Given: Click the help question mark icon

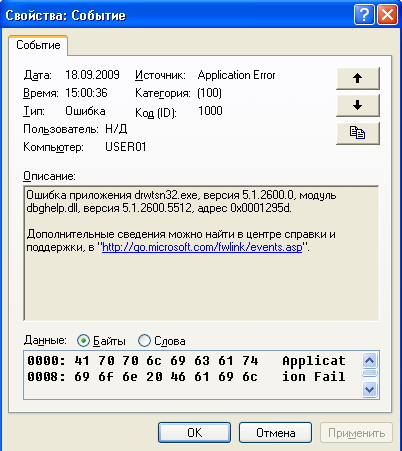Looking at the screenshot, I should [364, 15].
